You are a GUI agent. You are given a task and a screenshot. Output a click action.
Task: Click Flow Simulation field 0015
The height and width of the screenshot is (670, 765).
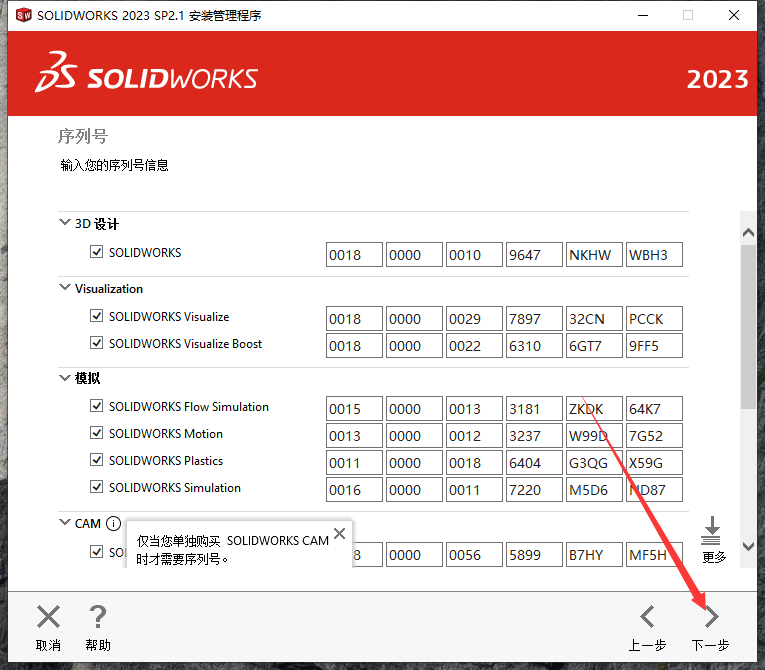(354, 408)
